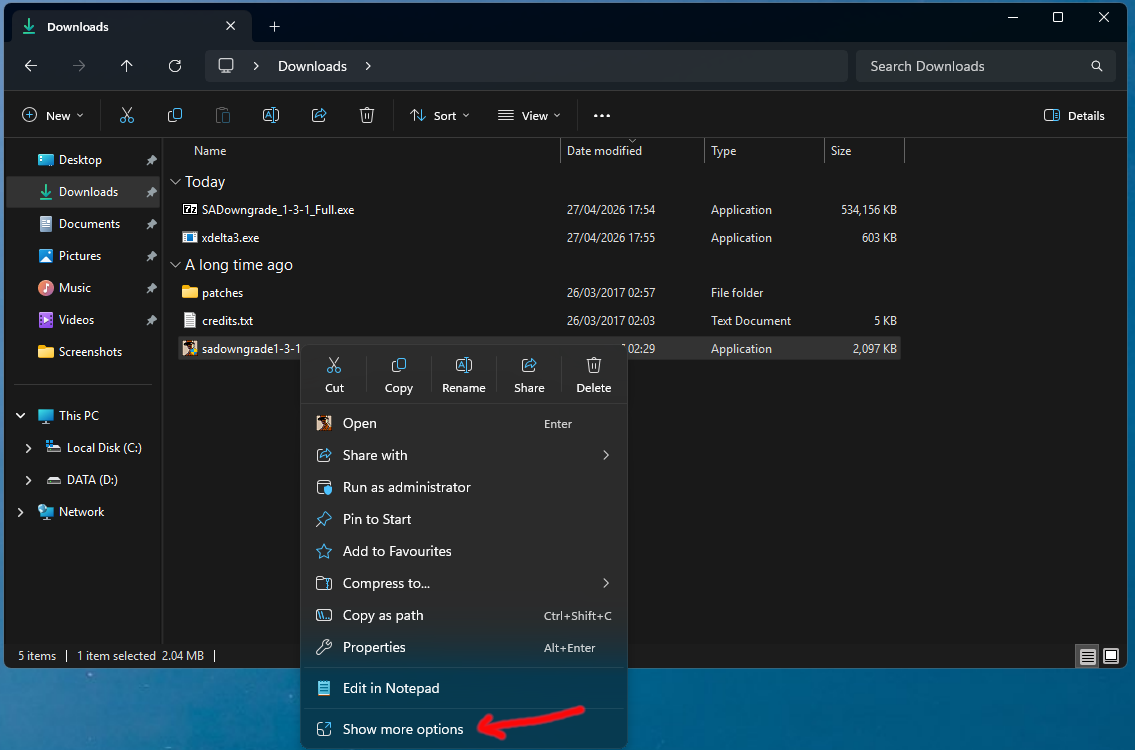This screenshot has width=1135, height=750.
Task: Choose Properties from the context menu
Action: 464,647
